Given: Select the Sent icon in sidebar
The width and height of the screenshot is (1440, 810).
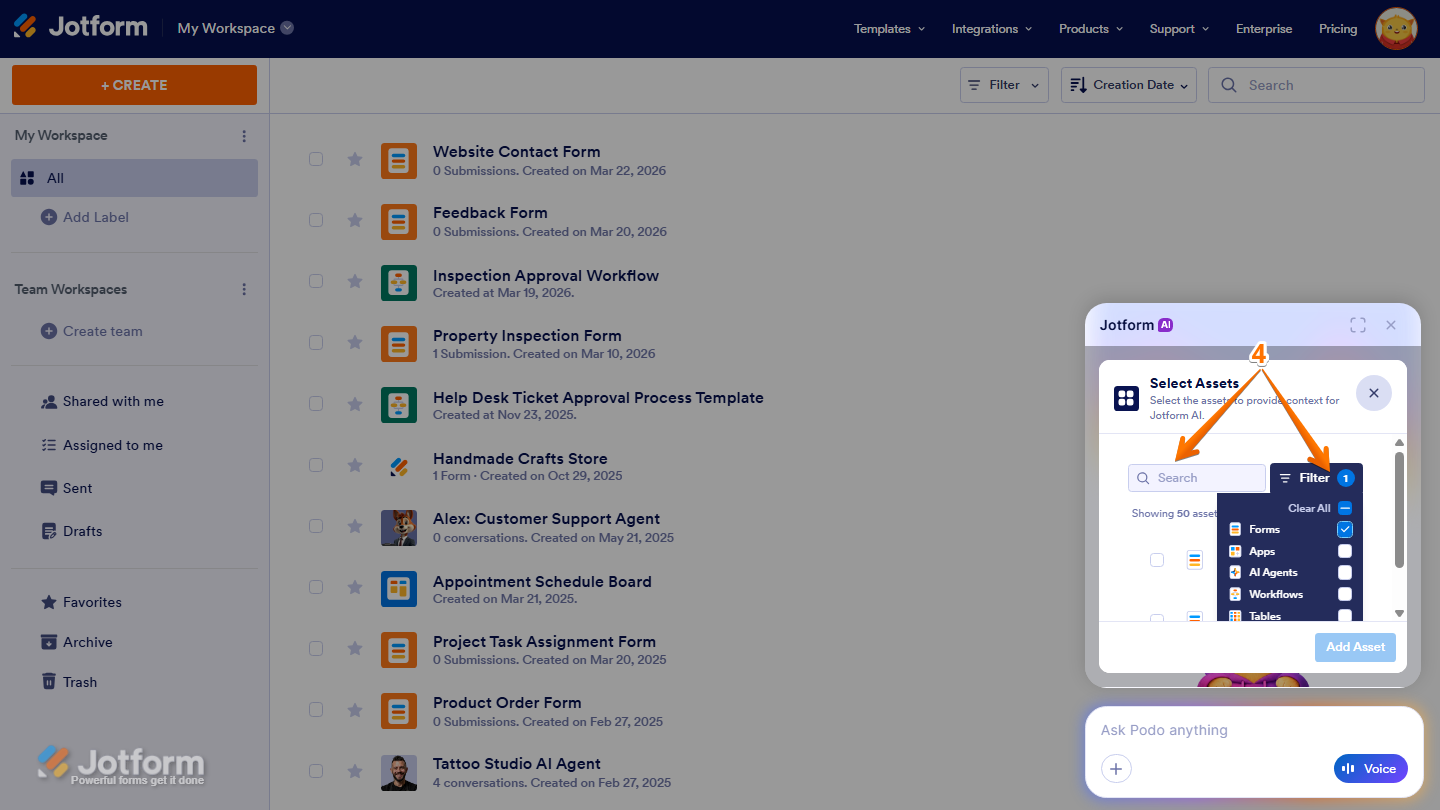Looking at the screenshot, I should pyautogui.click(x=48, y=488).
